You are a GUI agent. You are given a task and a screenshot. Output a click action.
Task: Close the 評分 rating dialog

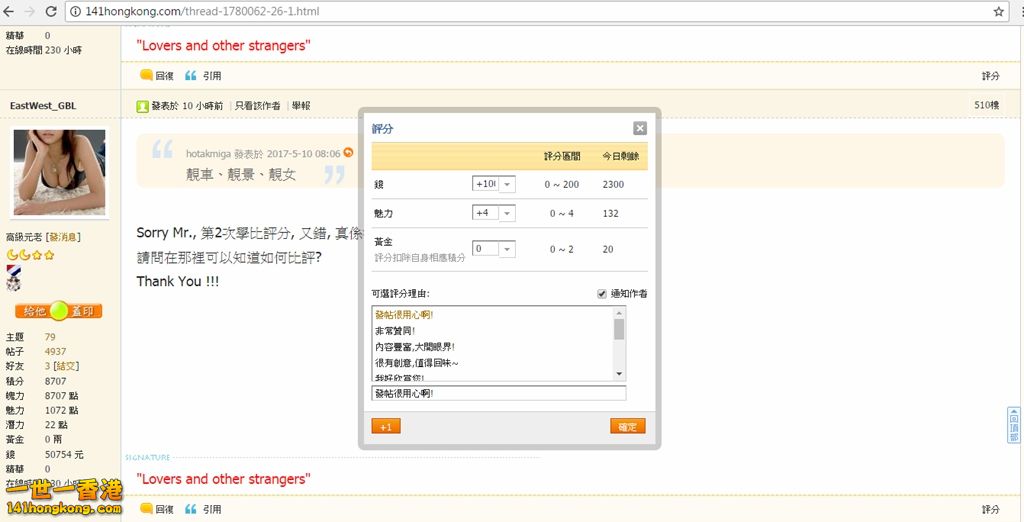[640, 128]
